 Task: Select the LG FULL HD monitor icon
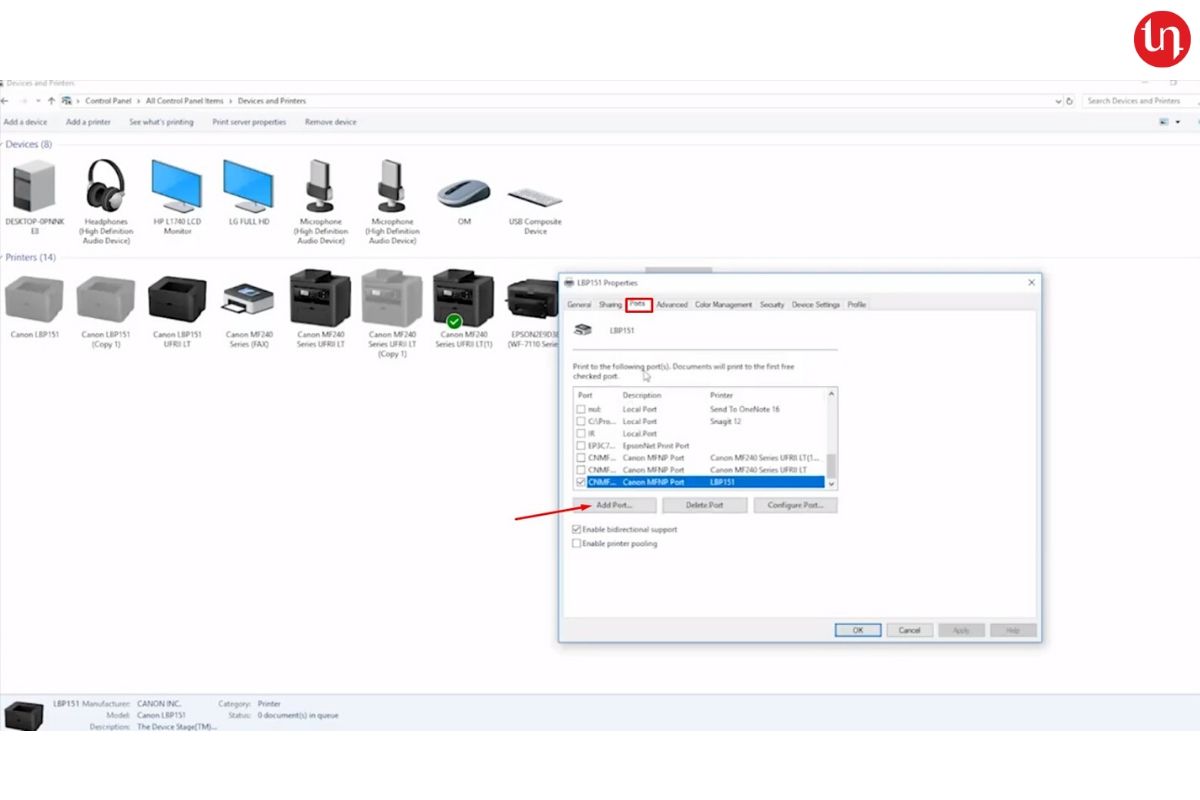(x=249, y=186)
